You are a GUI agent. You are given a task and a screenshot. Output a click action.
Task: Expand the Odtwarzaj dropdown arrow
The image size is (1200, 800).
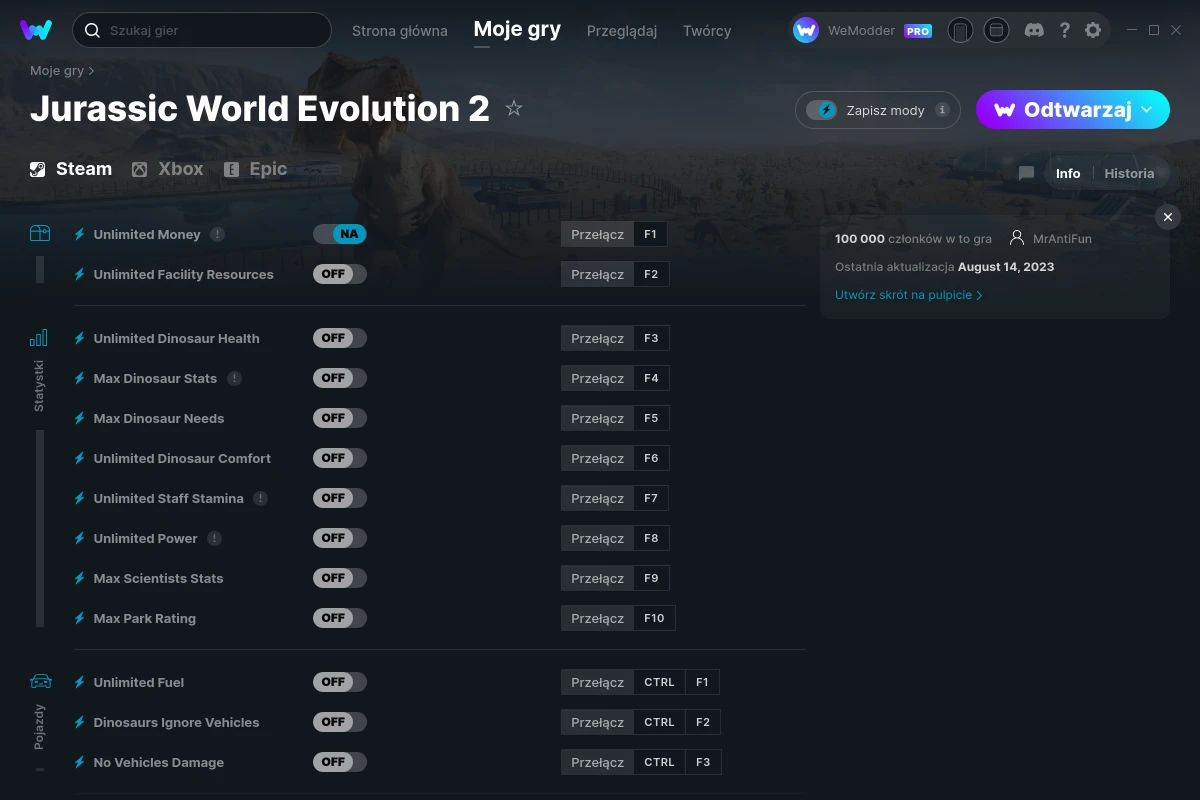click(x=1147, y=110)
